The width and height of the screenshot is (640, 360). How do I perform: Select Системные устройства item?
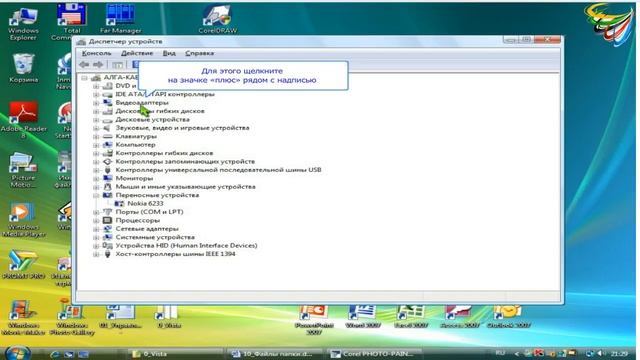pos(155,237)
